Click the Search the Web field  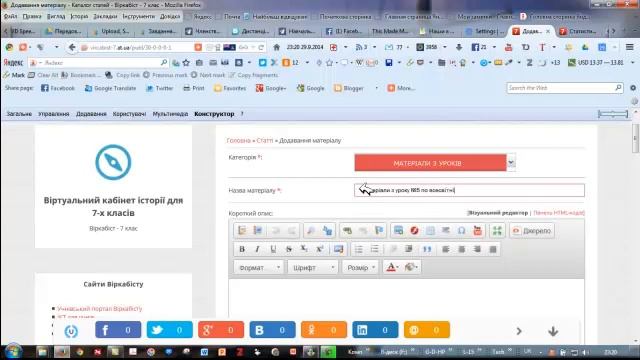pyautogui.click(x=565, y=88)
